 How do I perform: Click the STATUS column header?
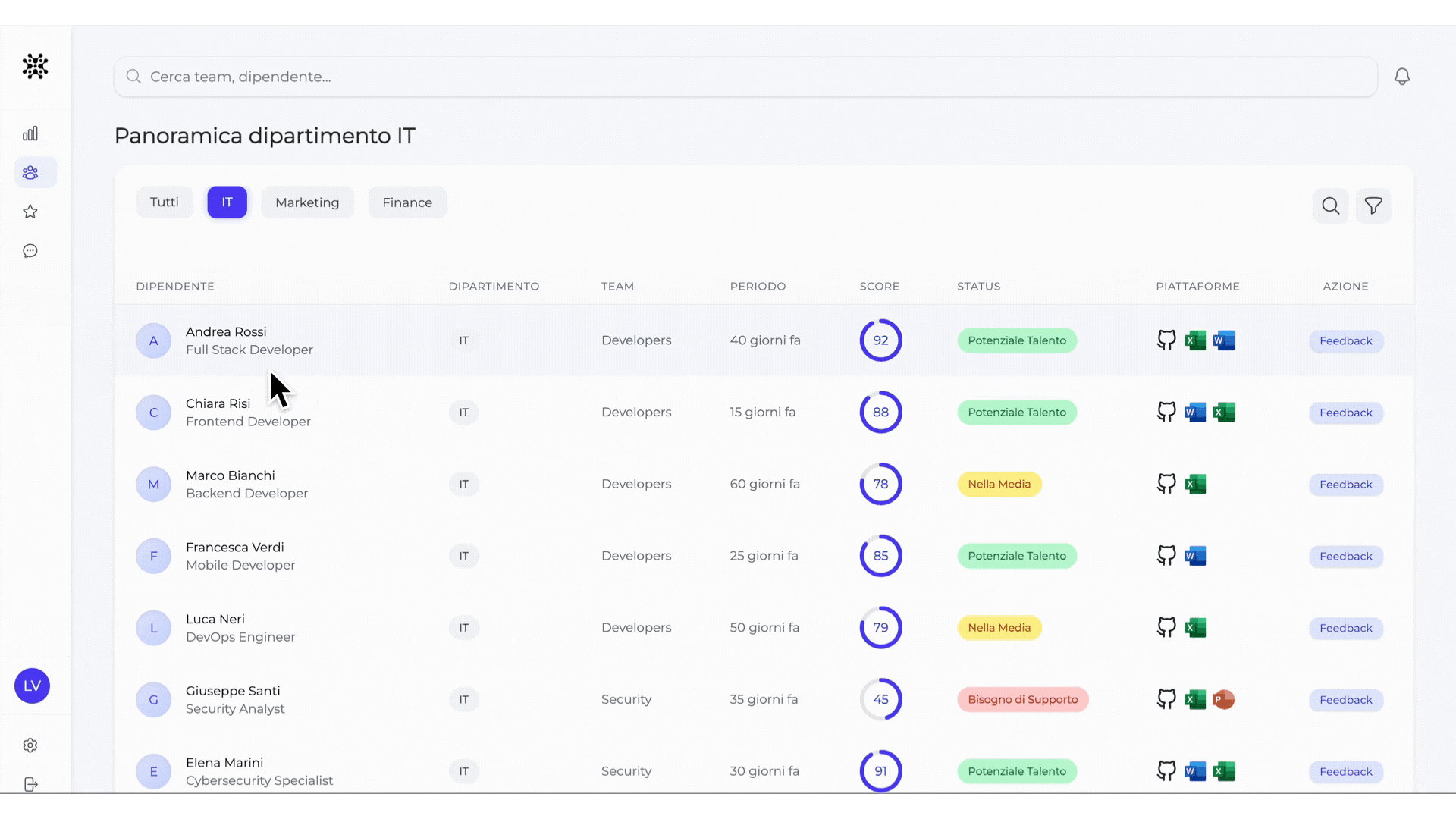coord(979,287)
